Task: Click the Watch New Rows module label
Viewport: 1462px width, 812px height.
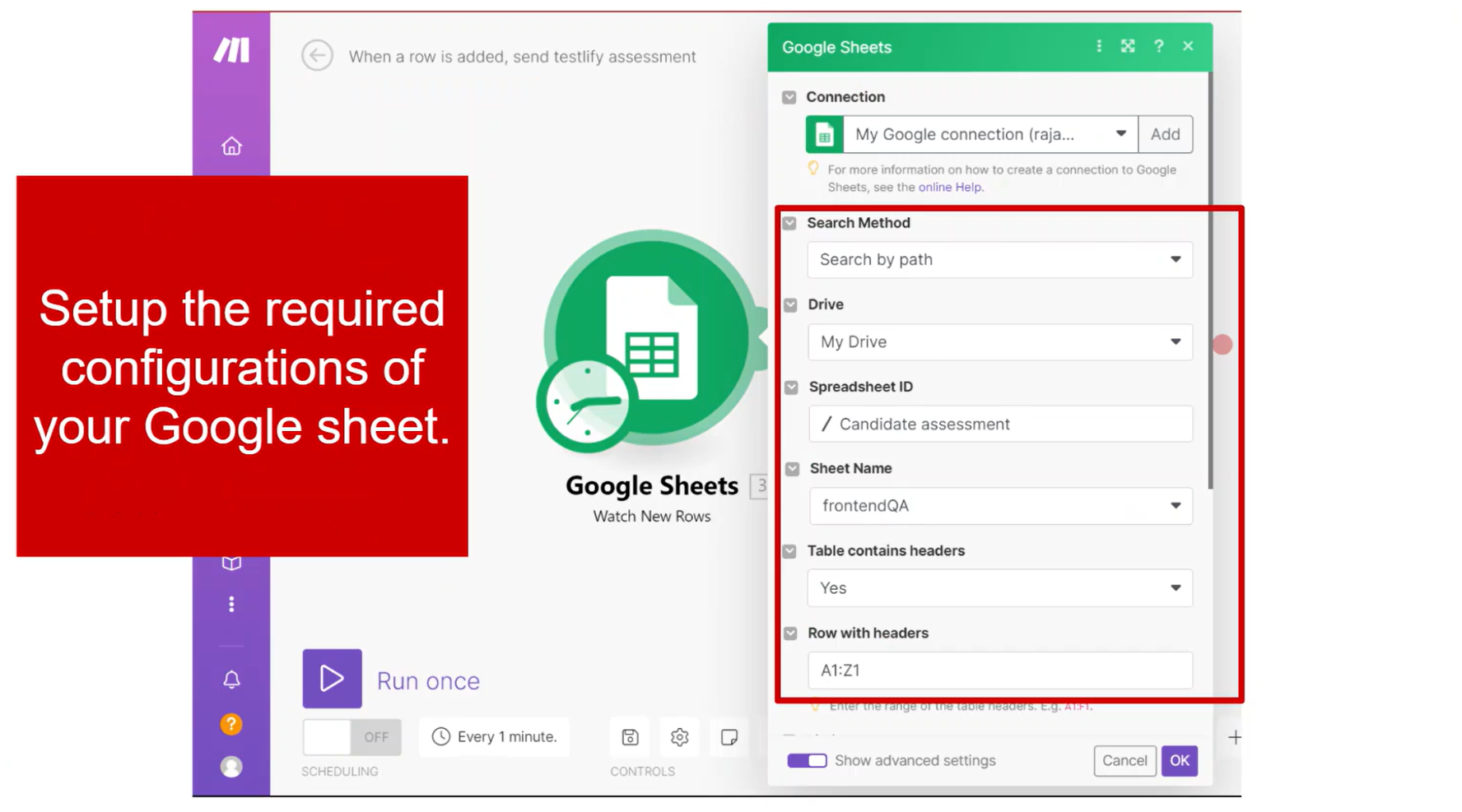Action: tap(652, 516)
